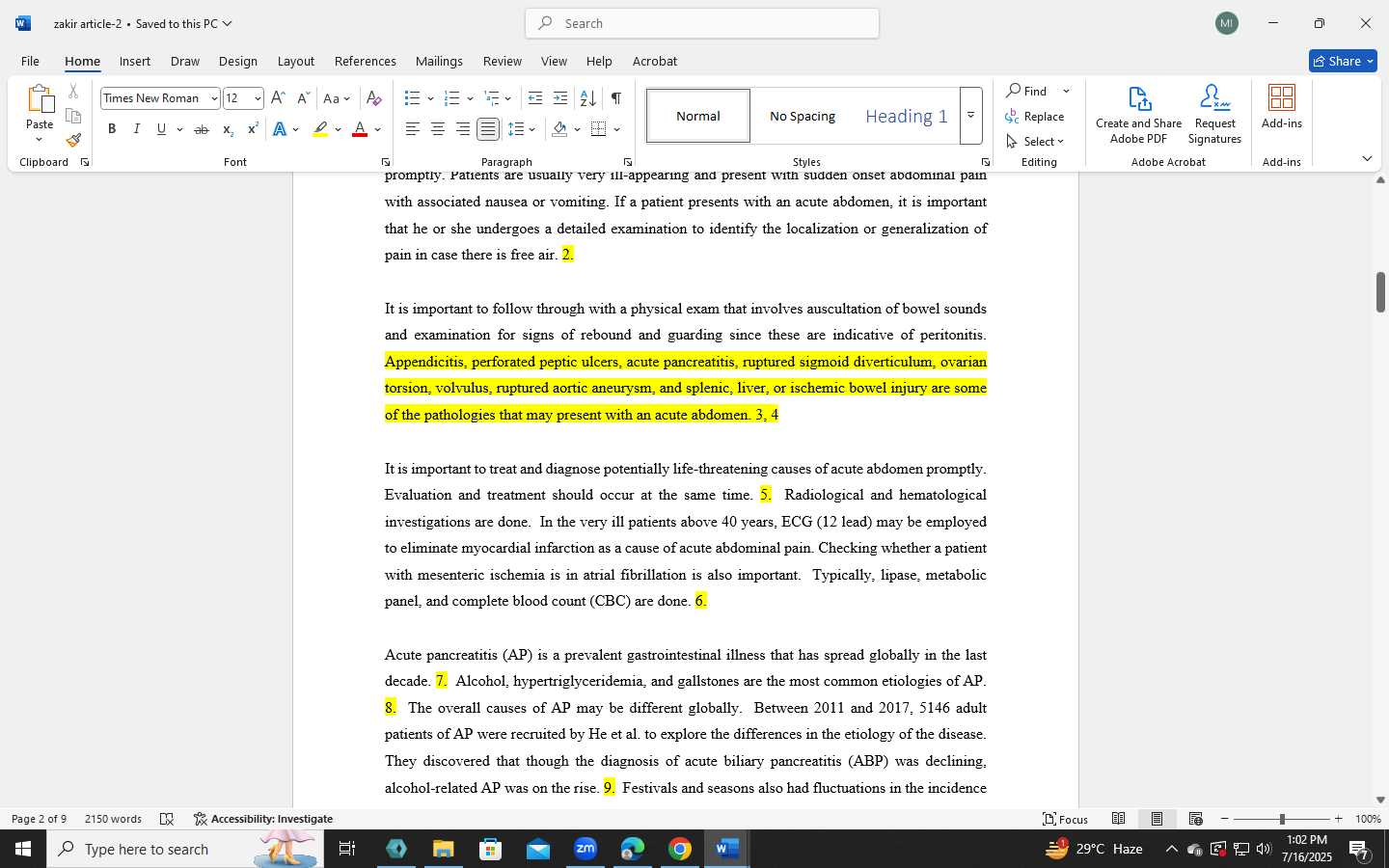Open the font name dropdown
The image size is (1389, 868).
coord(214,98)
